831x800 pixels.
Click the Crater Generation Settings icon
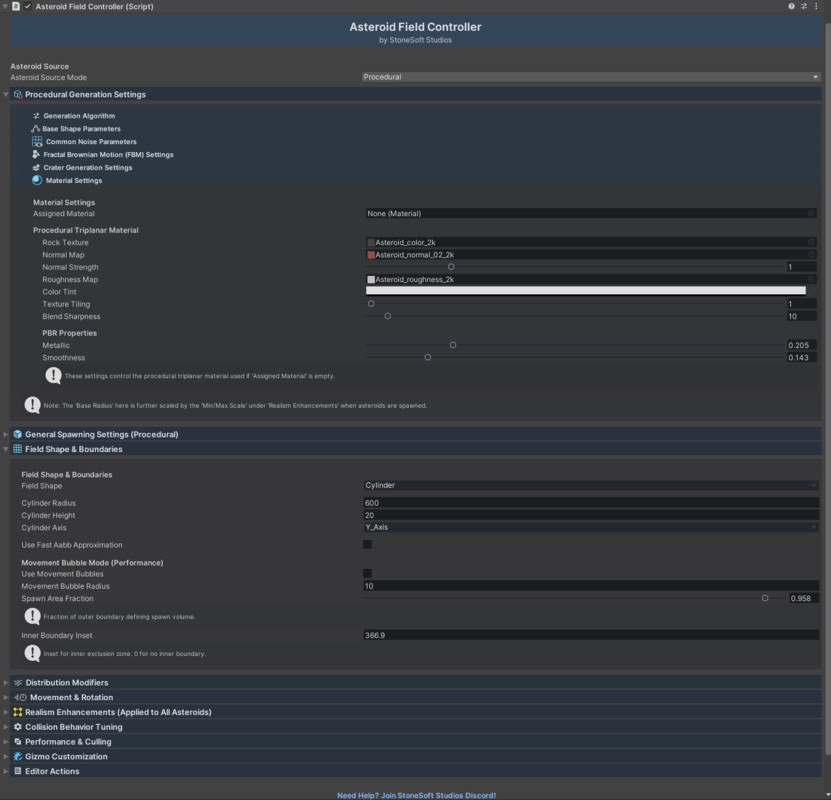coord(36,167)
